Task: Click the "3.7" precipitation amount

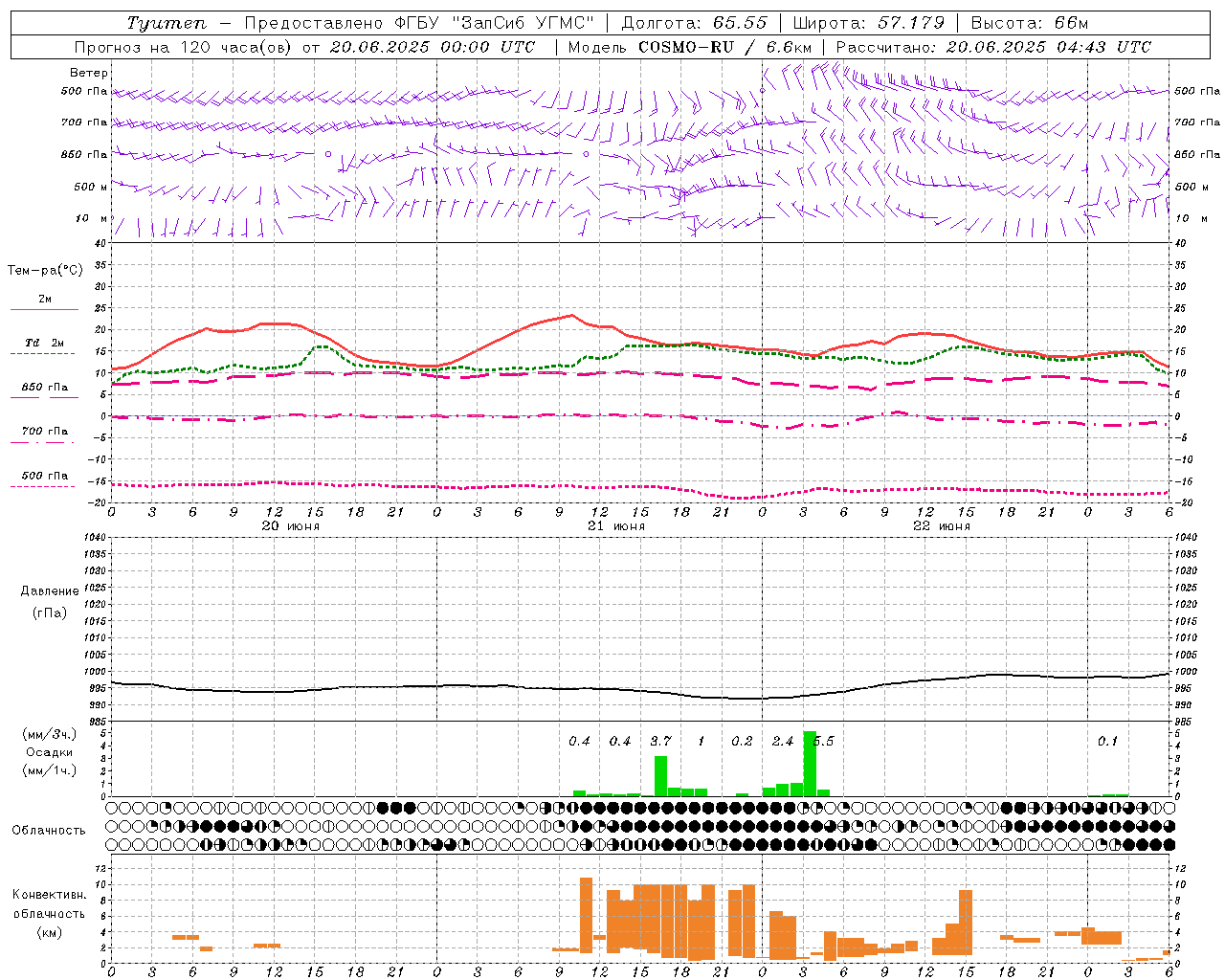Action: pyautogui.click(x=660, y=741)
